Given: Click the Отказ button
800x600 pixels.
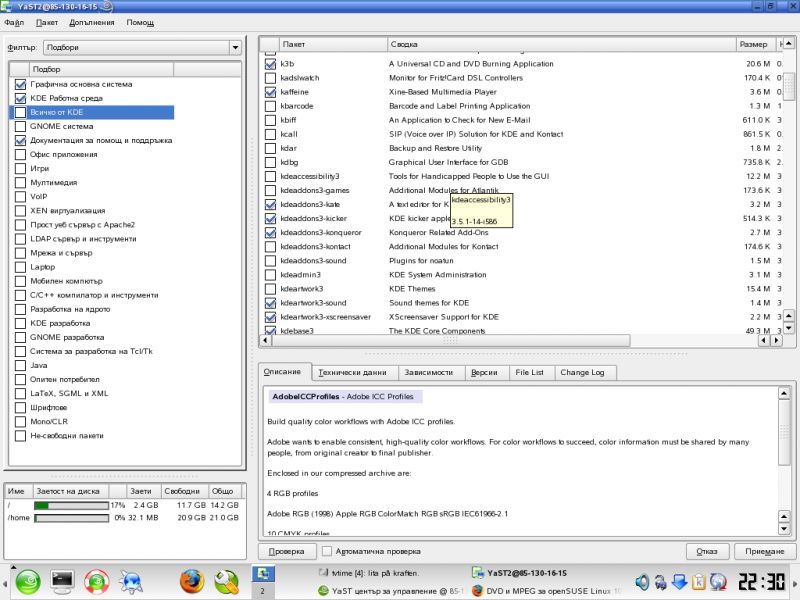Looking at the screenshot, I should [707, 551].
